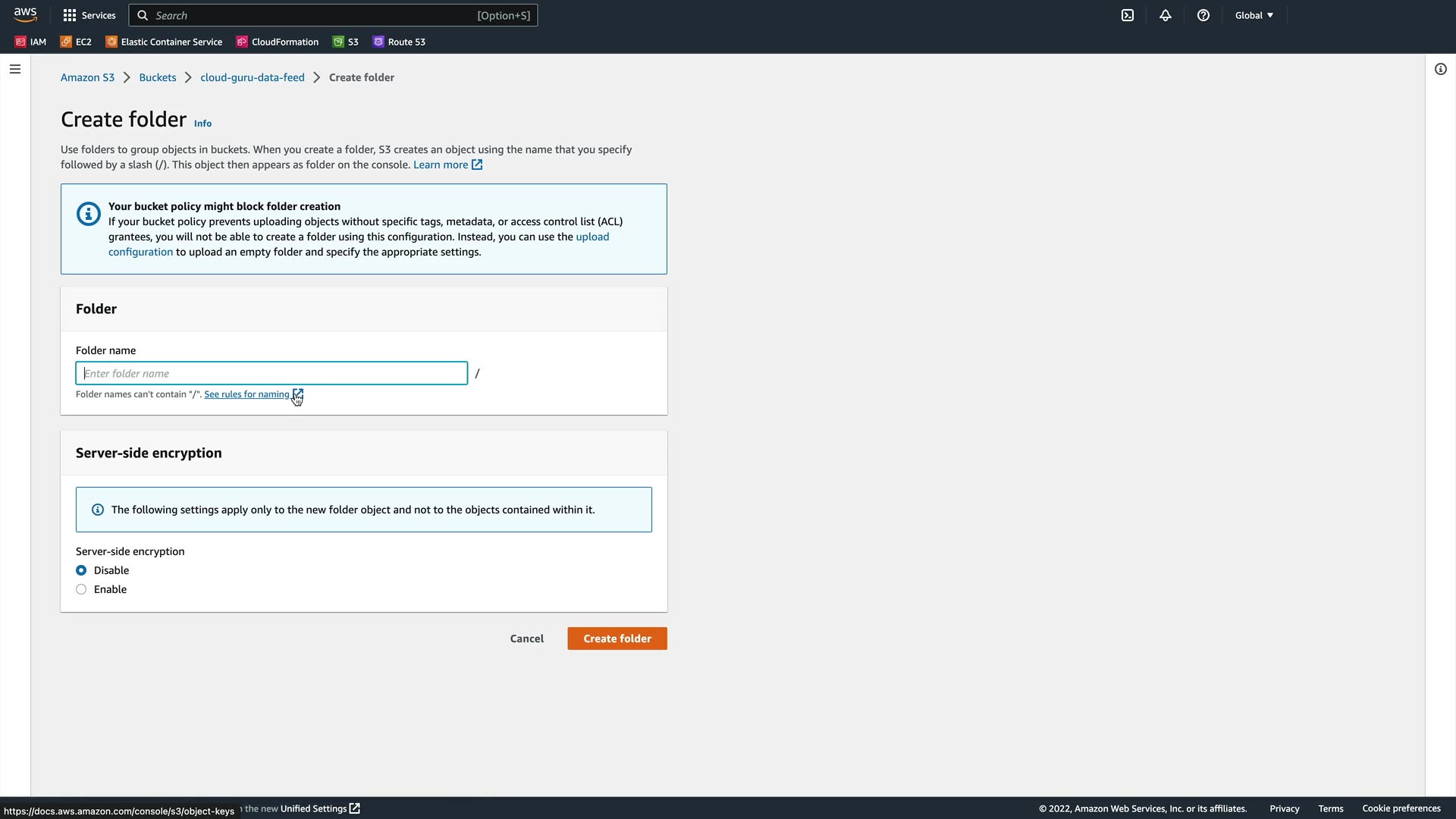This screenshot has width=1456, height=819.
Task: Open the See rules for naming link
Action: click(246, 394)
